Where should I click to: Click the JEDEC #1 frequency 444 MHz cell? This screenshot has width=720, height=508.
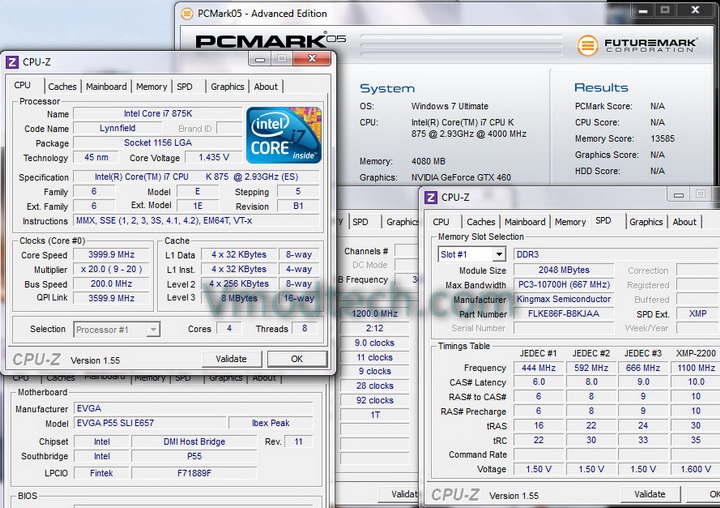[538, 367]
